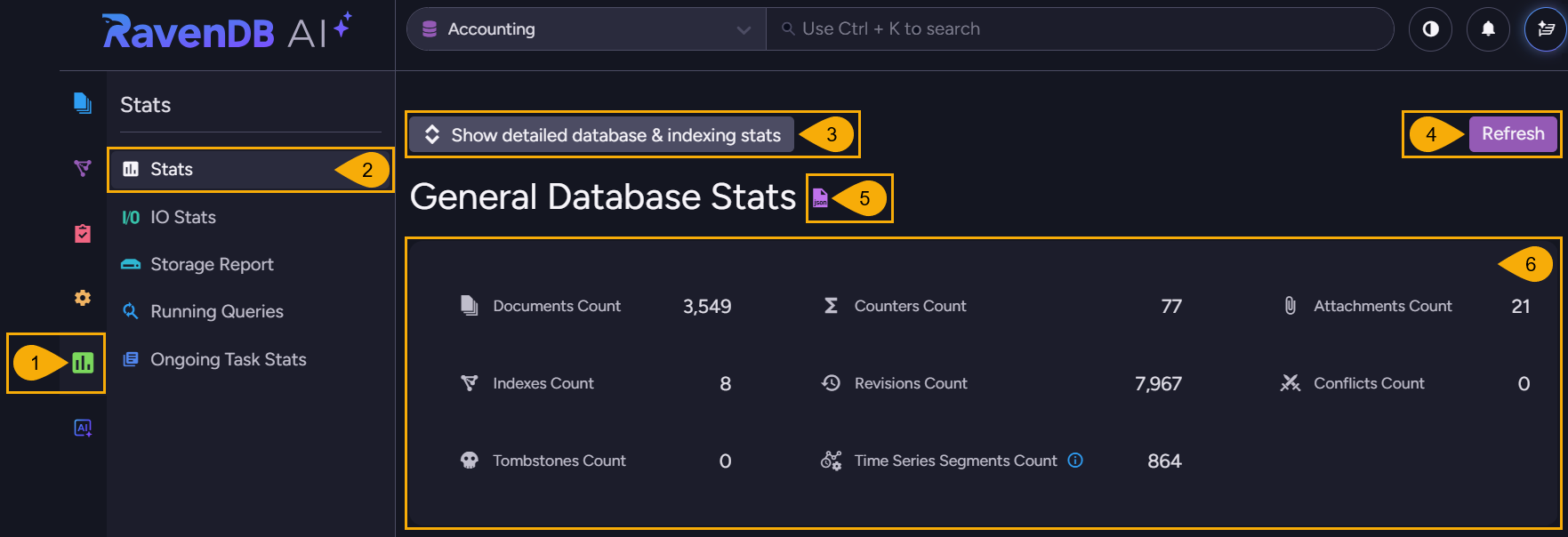Click the Counters Count sigma icon
1568x537 pixels.
coord(831,306)
